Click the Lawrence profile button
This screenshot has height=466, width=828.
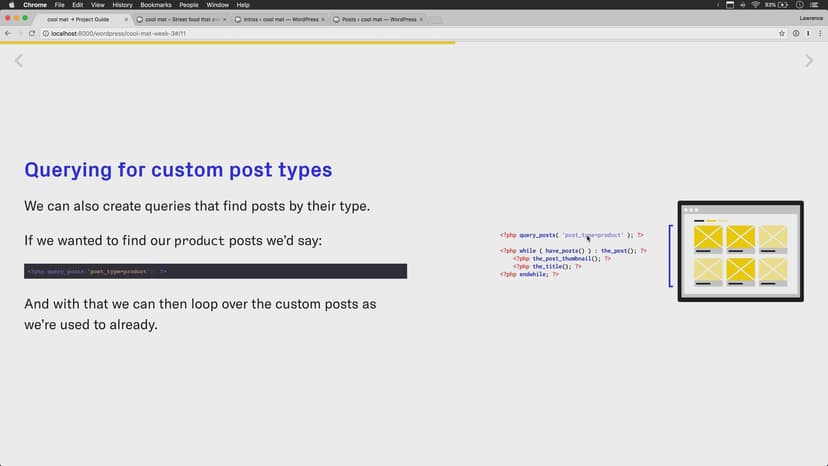coord(808,19)
